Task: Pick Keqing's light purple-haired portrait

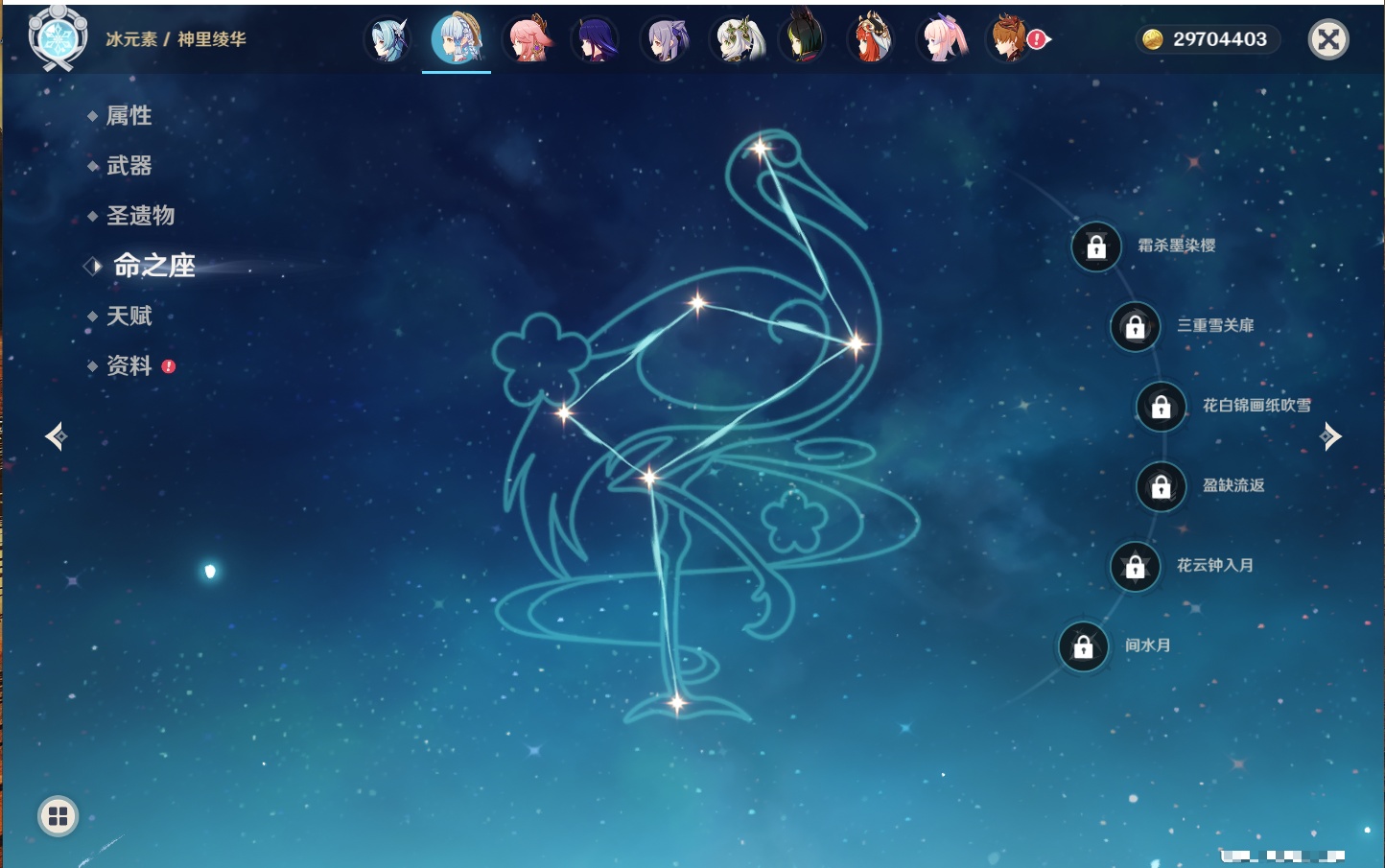Action: (665, 40)
